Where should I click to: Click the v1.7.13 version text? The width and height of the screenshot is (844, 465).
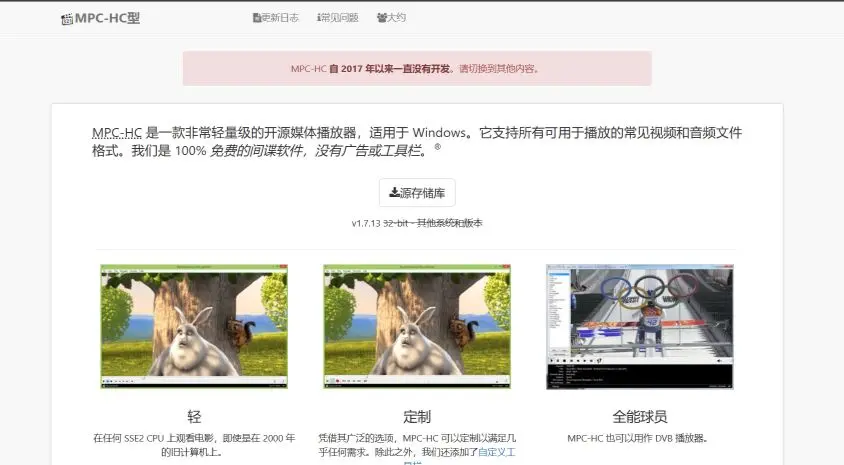tap(366, 223)
